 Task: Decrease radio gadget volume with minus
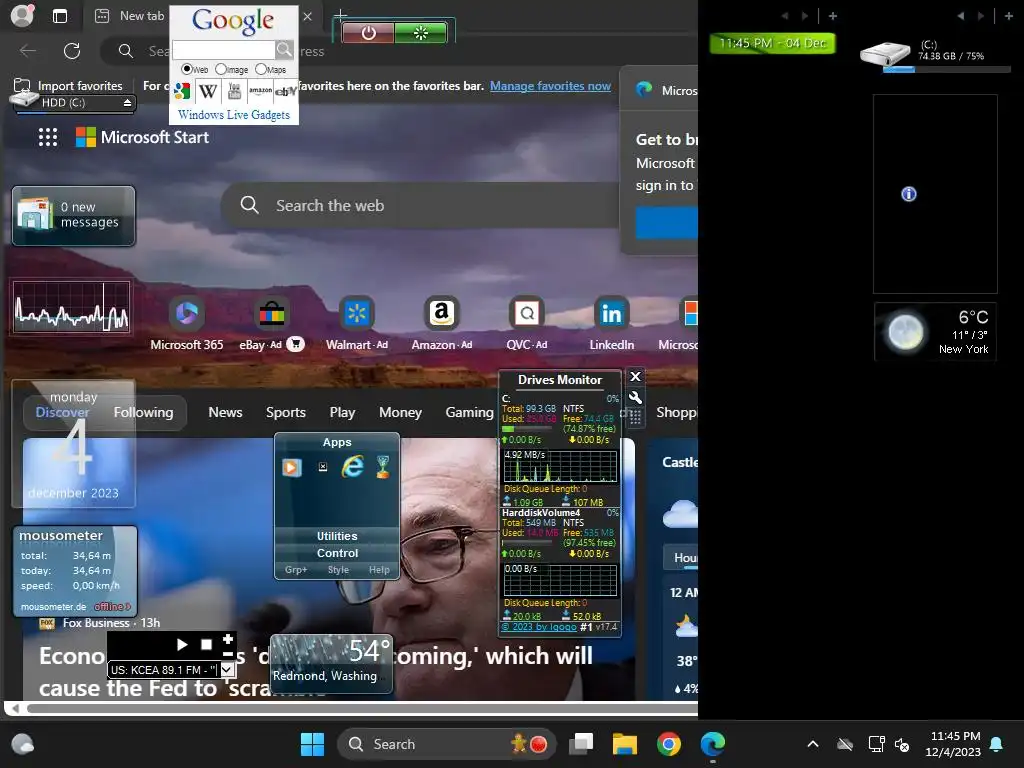pyautogui.click(x=228, y=653)
